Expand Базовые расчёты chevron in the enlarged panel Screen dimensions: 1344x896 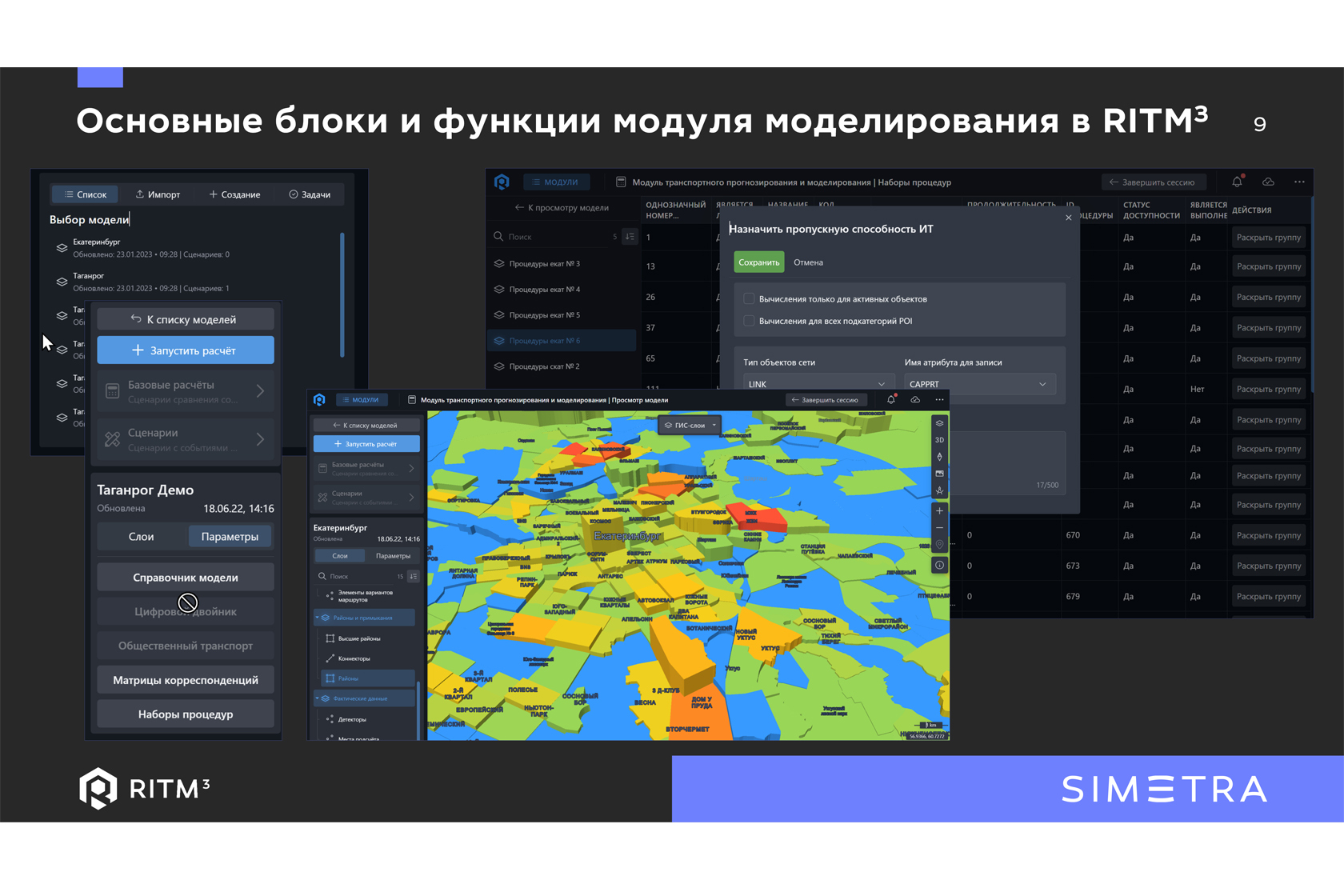pyautogui.click(x=260, y=391)
